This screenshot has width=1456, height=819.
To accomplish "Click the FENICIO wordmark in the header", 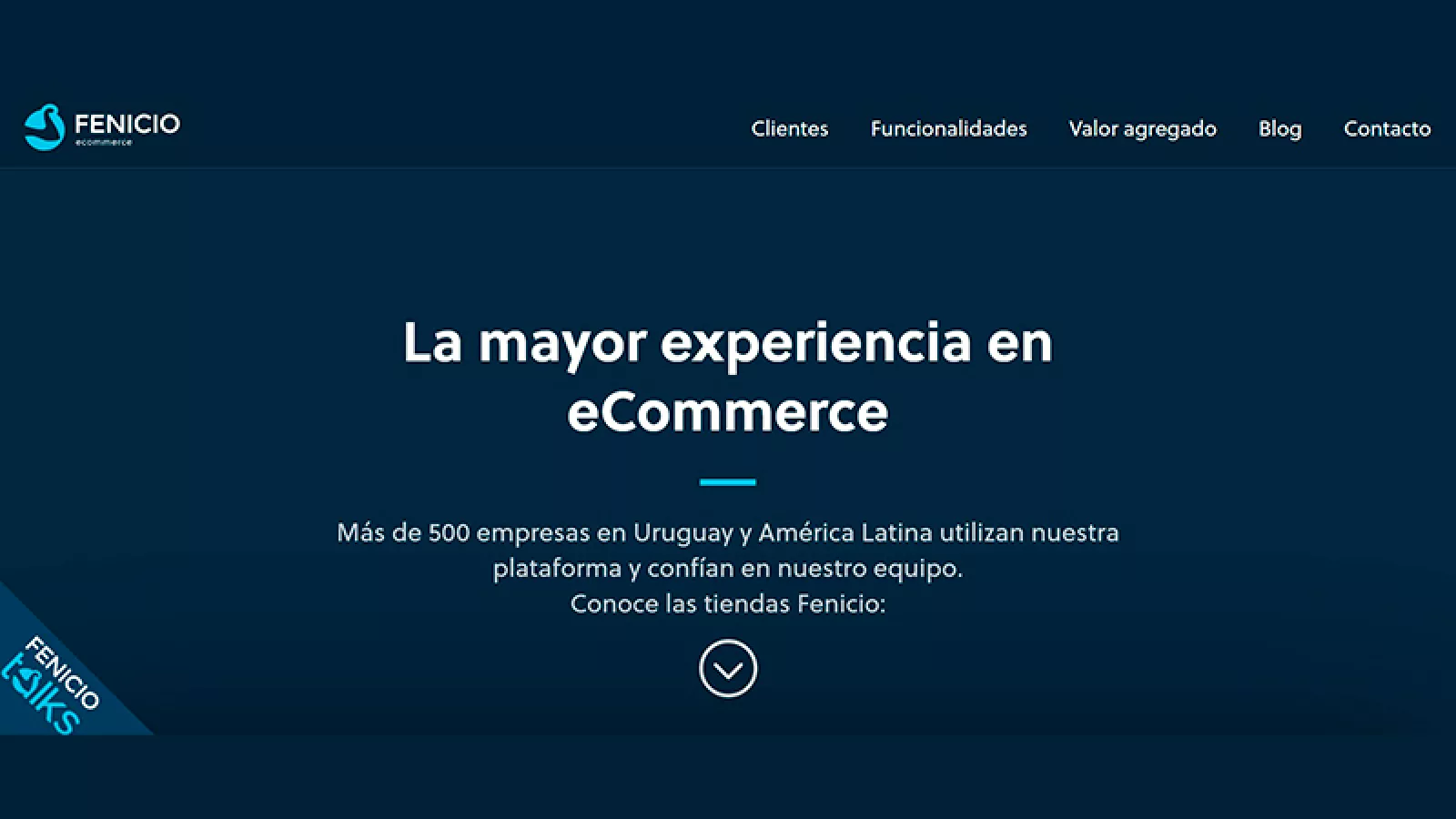I will (127, 124).
